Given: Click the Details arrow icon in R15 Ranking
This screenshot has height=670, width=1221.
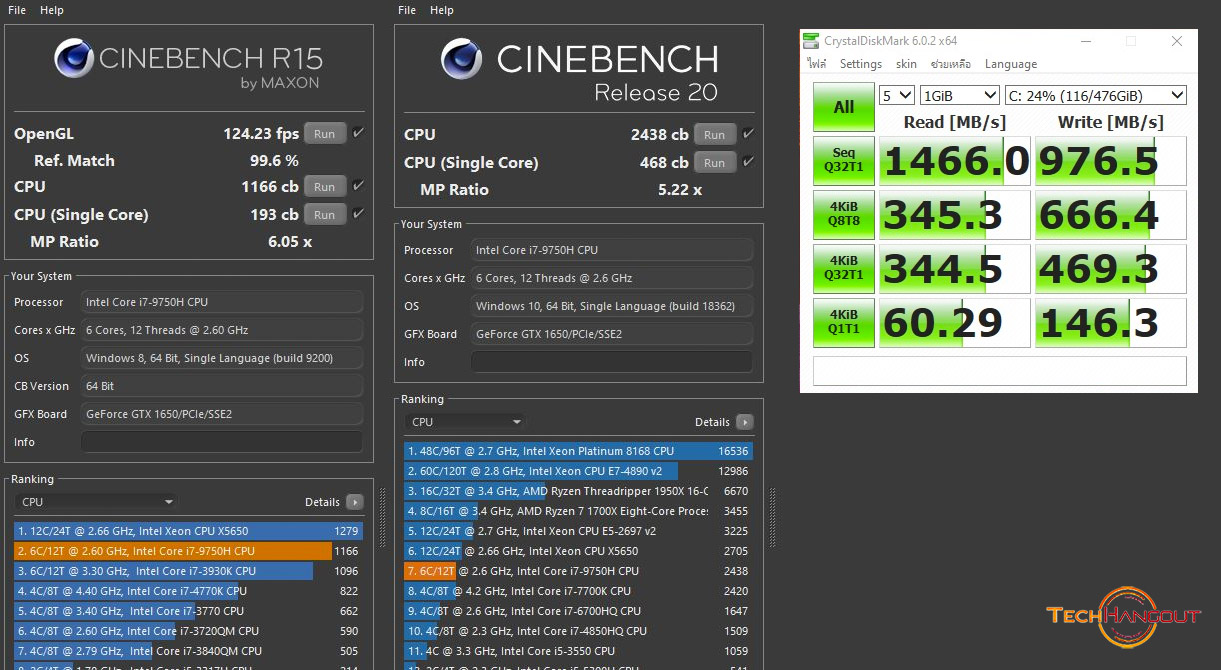Looking at the screenshot, I should point(354,502).
